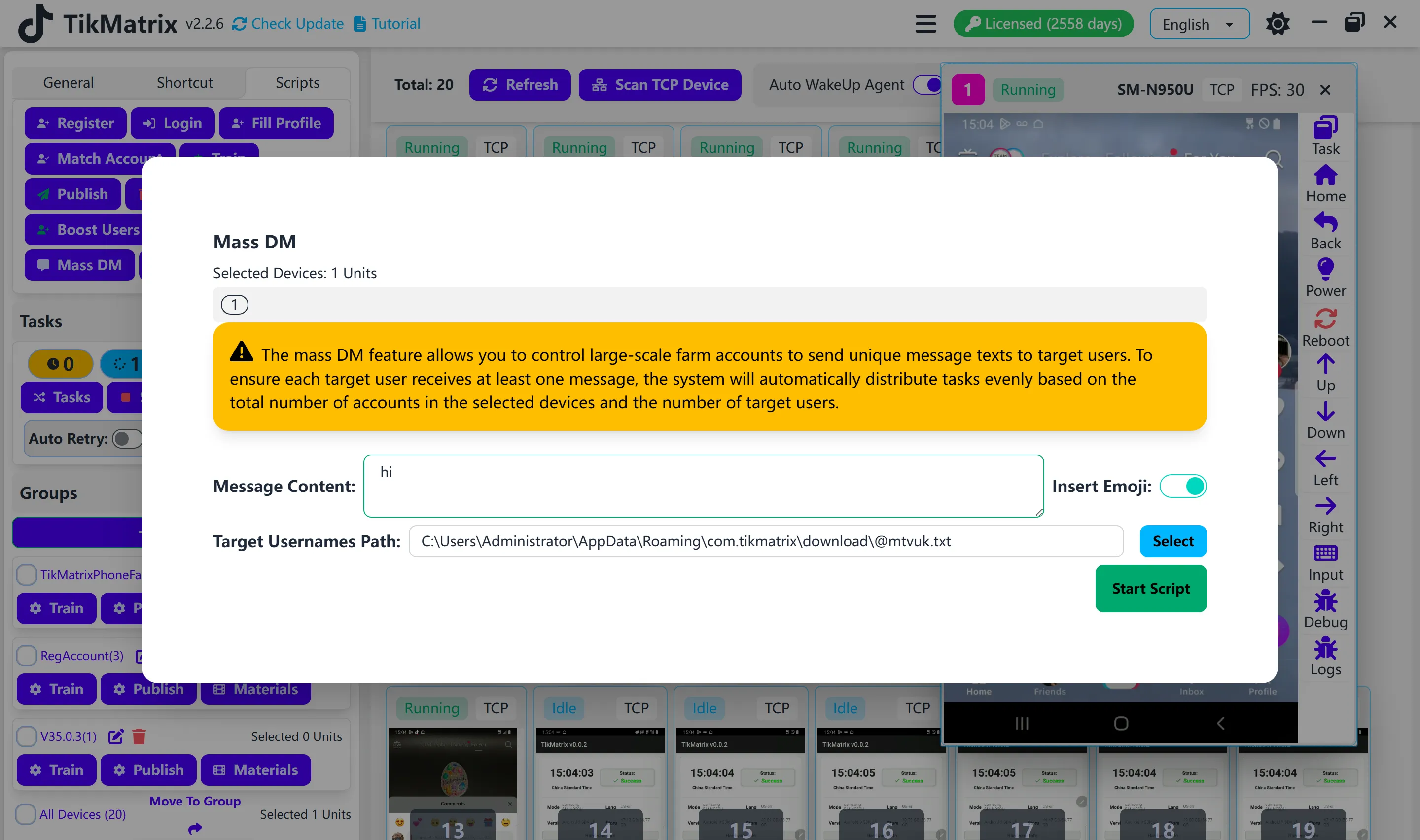Viewport: 1420px width, 840px height.
Task: Open the Logs icon
Action: point(1325,649)
